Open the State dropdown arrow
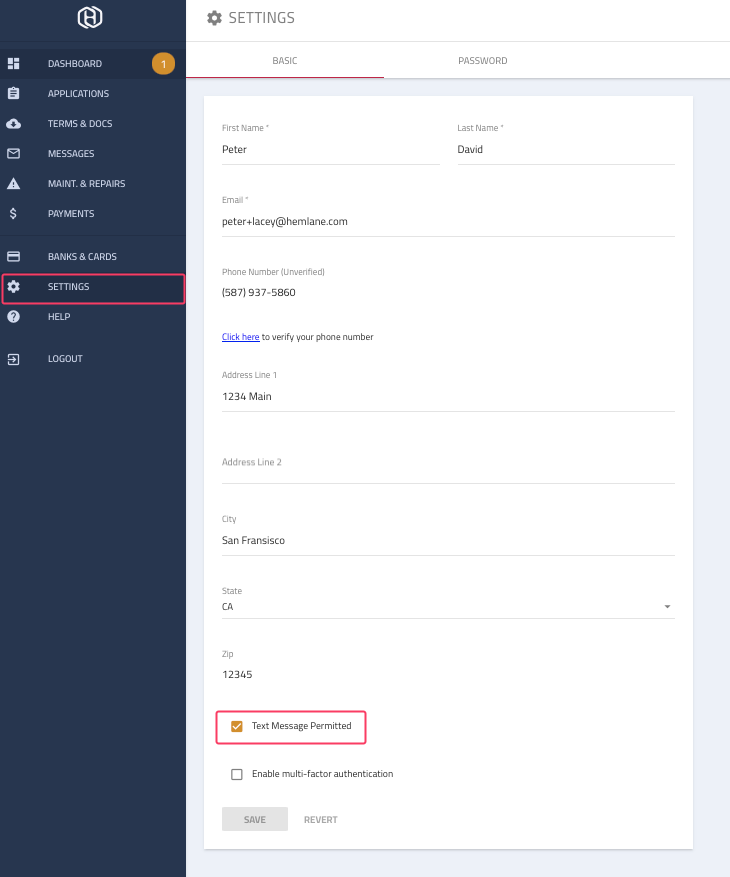 click(667, 607)
